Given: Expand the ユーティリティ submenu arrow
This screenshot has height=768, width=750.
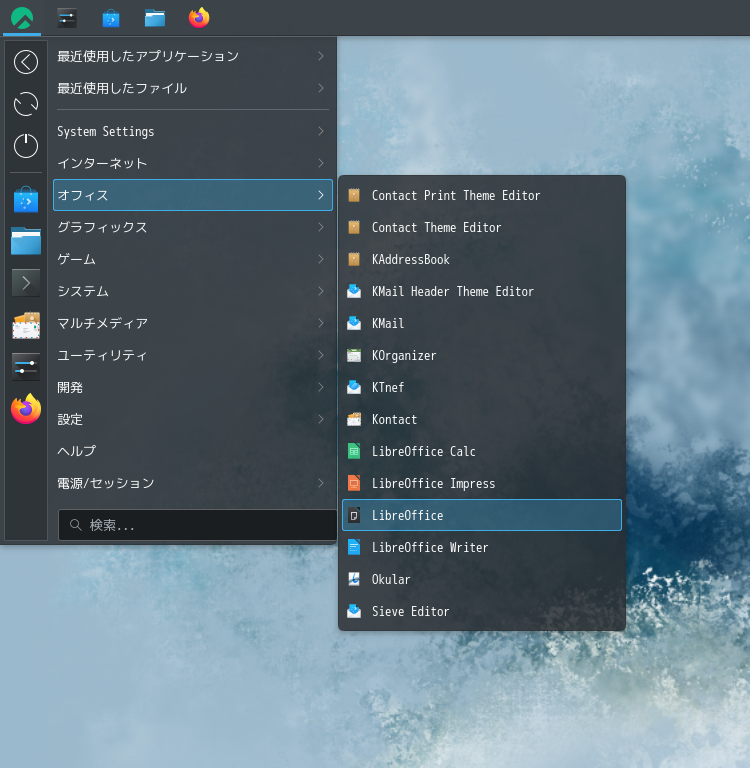Looking at the screenshot, I should coord(321,355).
